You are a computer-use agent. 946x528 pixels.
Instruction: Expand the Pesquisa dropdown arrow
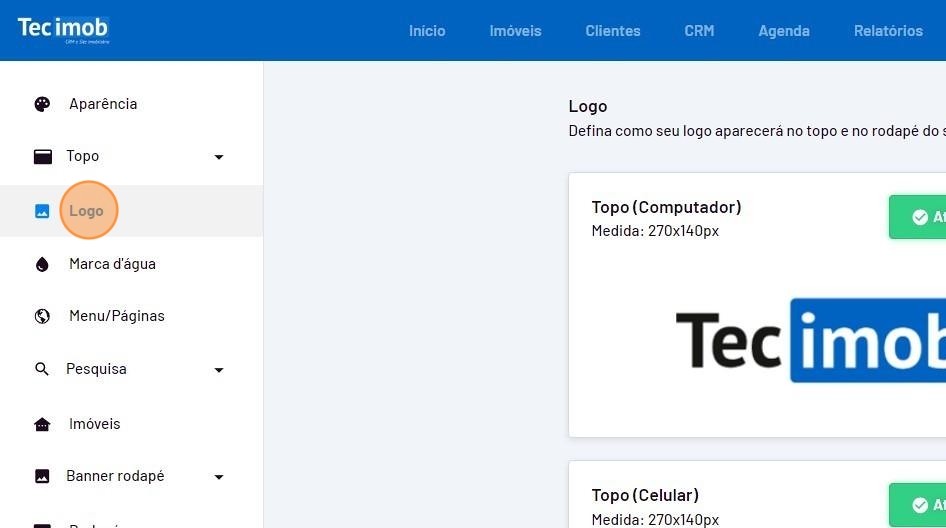[x=219, y=370]
